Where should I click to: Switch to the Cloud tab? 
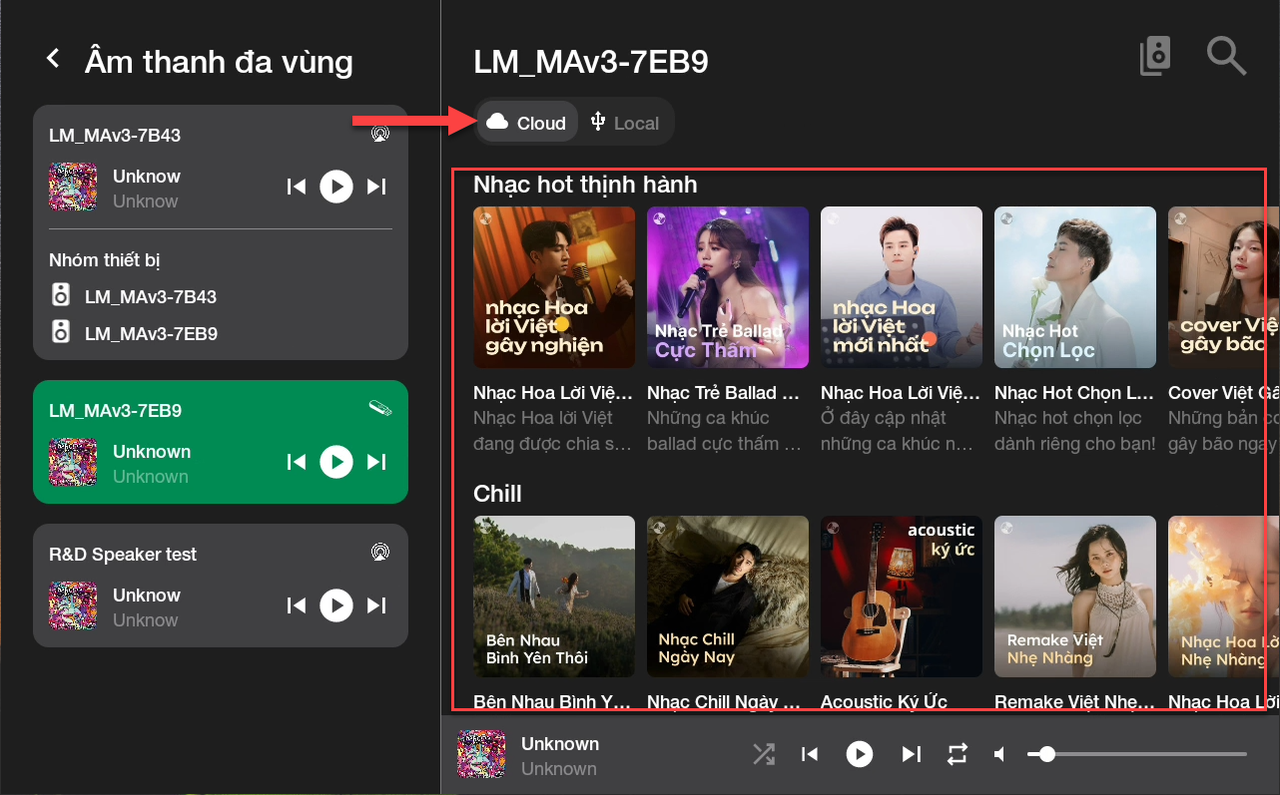point(527,123)
